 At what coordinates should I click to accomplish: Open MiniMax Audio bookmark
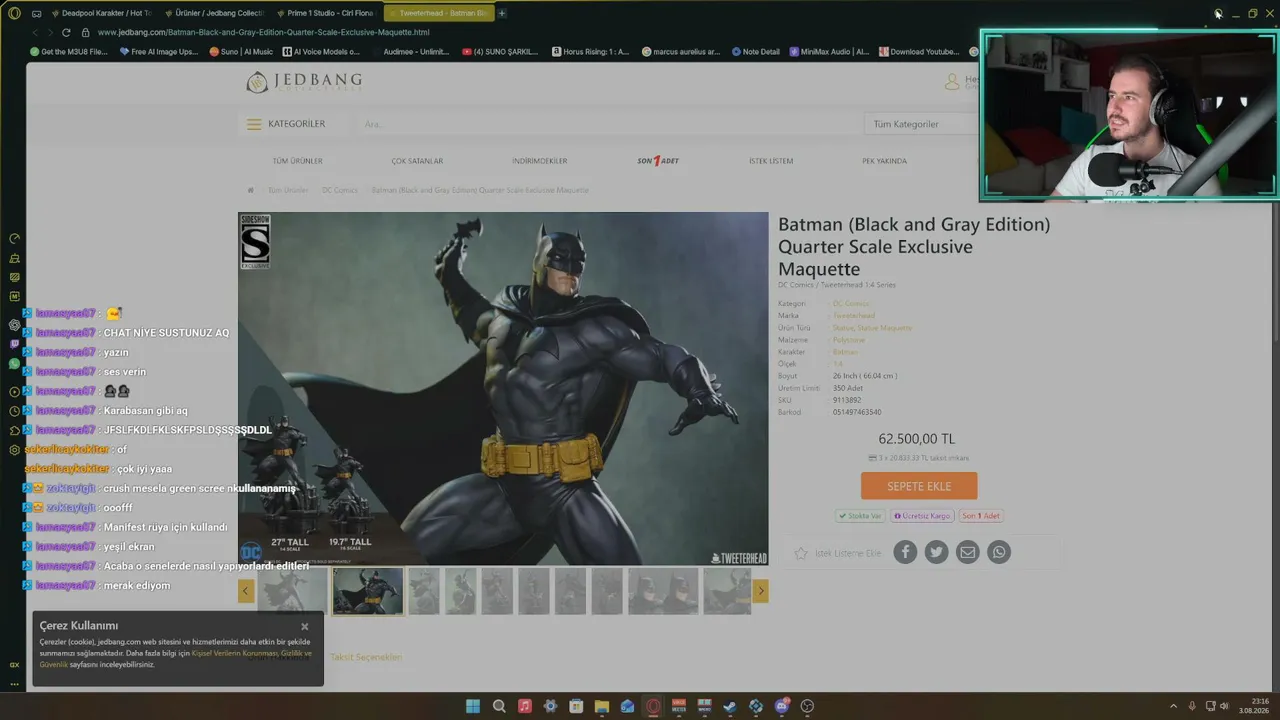coord(829,52)
